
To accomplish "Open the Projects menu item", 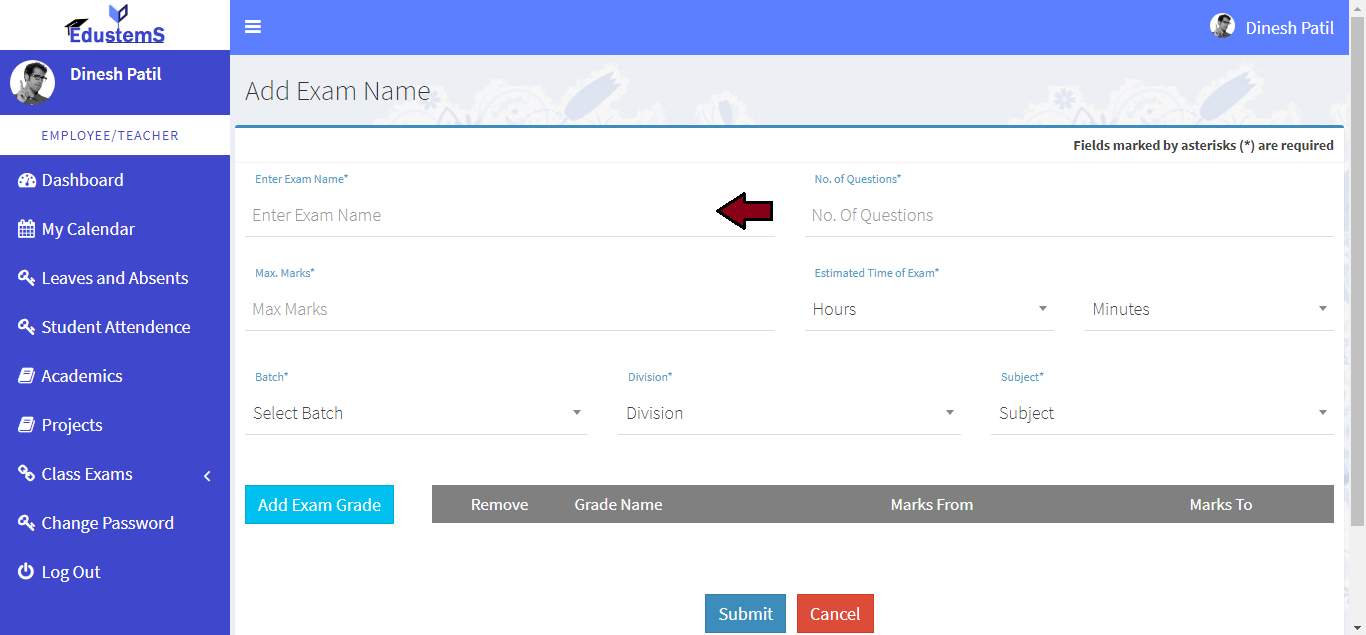I will (71, 425).
